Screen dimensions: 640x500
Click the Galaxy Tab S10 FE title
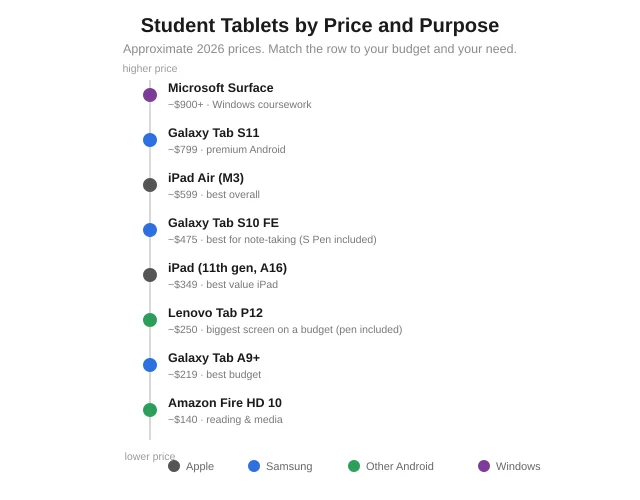click(223, 223)
